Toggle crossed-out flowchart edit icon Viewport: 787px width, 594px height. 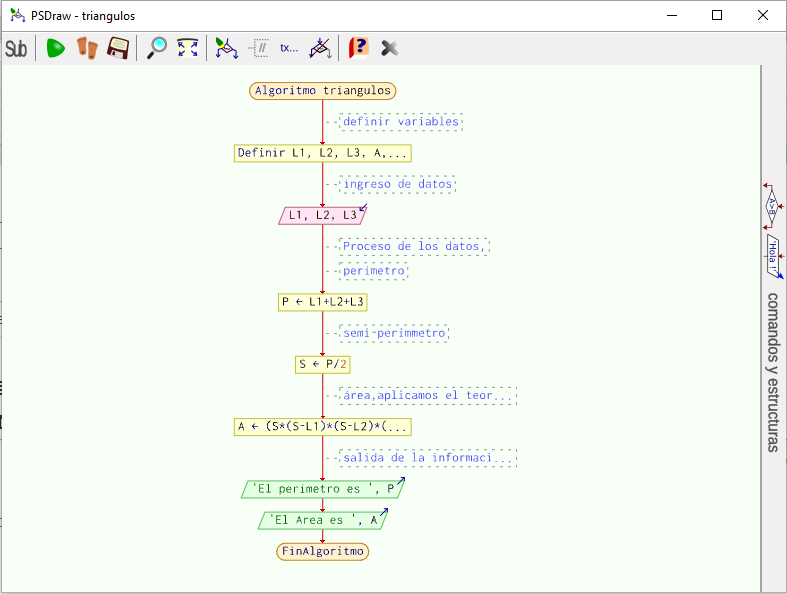(321, 48)
